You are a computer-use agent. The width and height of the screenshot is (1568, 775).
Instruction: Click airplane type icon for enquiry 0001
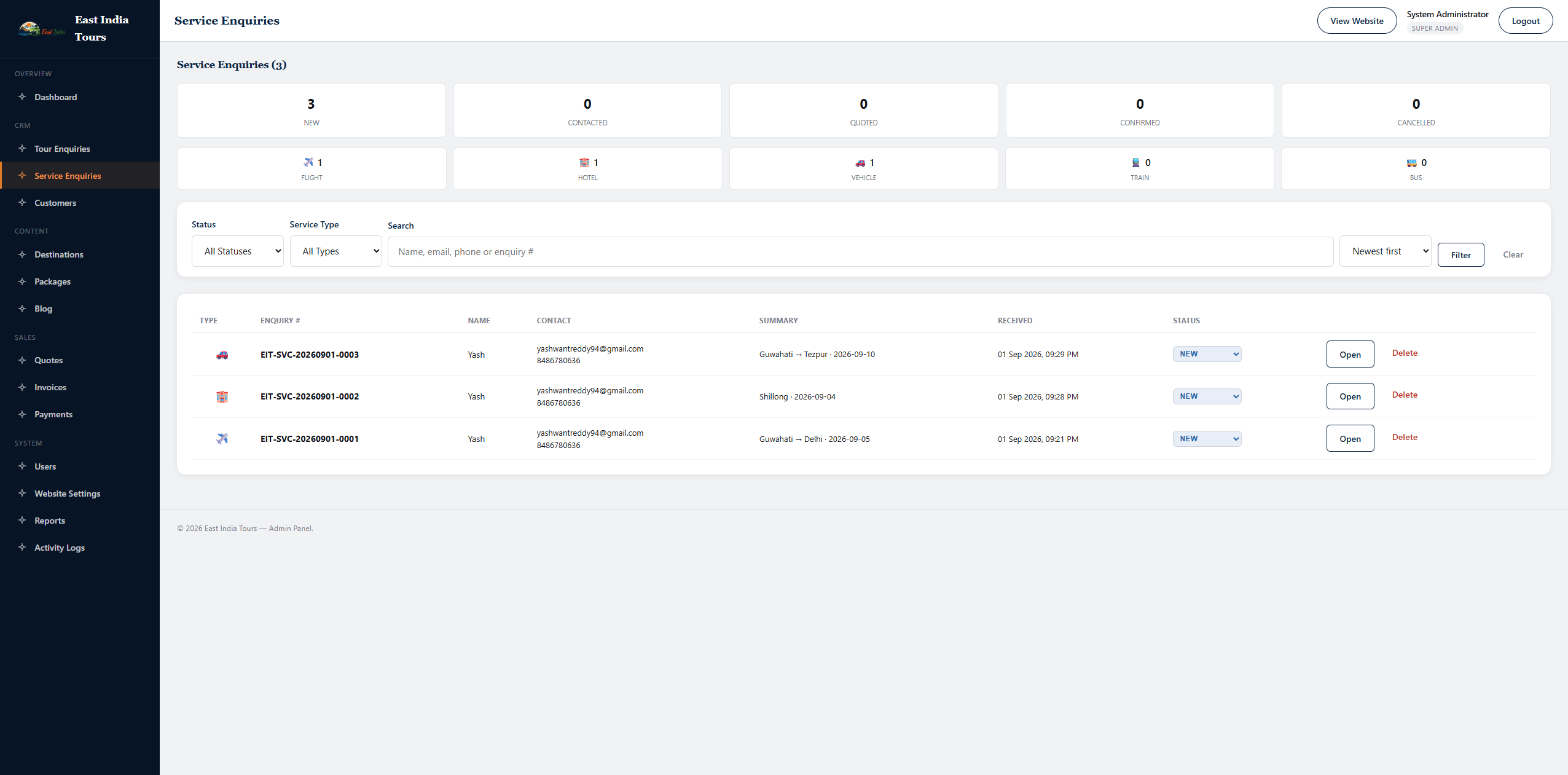coord(222,439)
